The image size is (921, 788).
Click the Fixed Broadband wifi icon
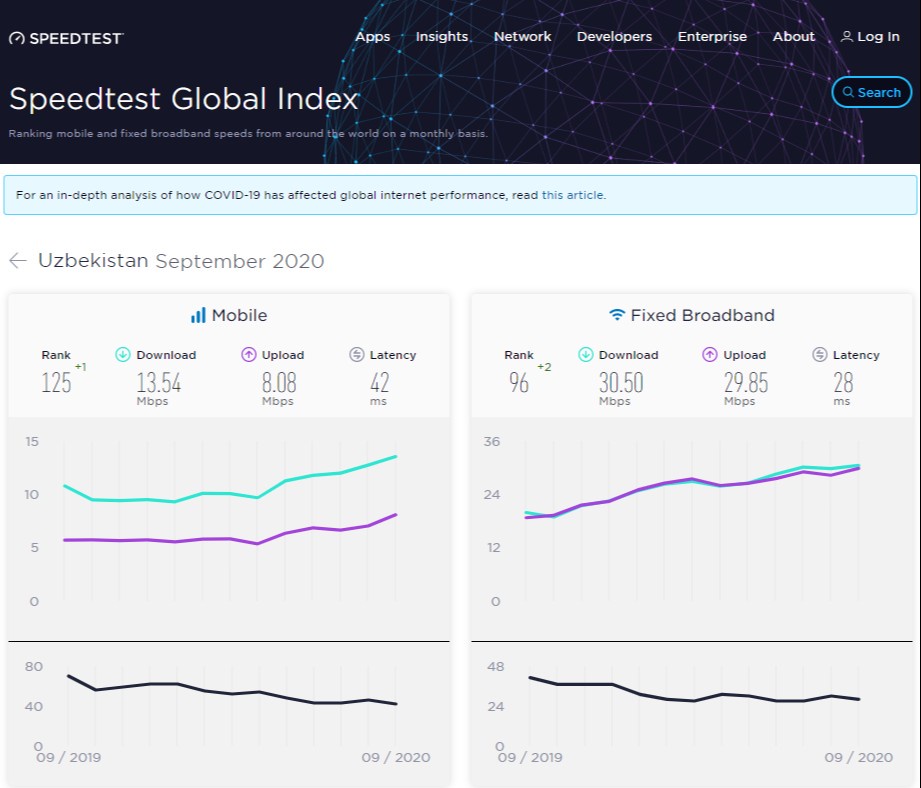pos(617,315)
